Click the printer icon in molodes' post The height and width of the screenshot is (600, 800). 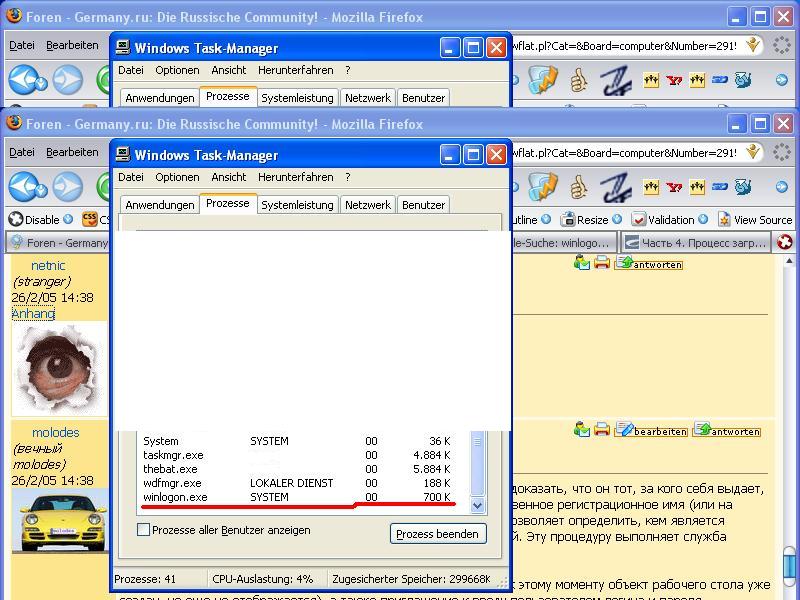pos(602,430)
